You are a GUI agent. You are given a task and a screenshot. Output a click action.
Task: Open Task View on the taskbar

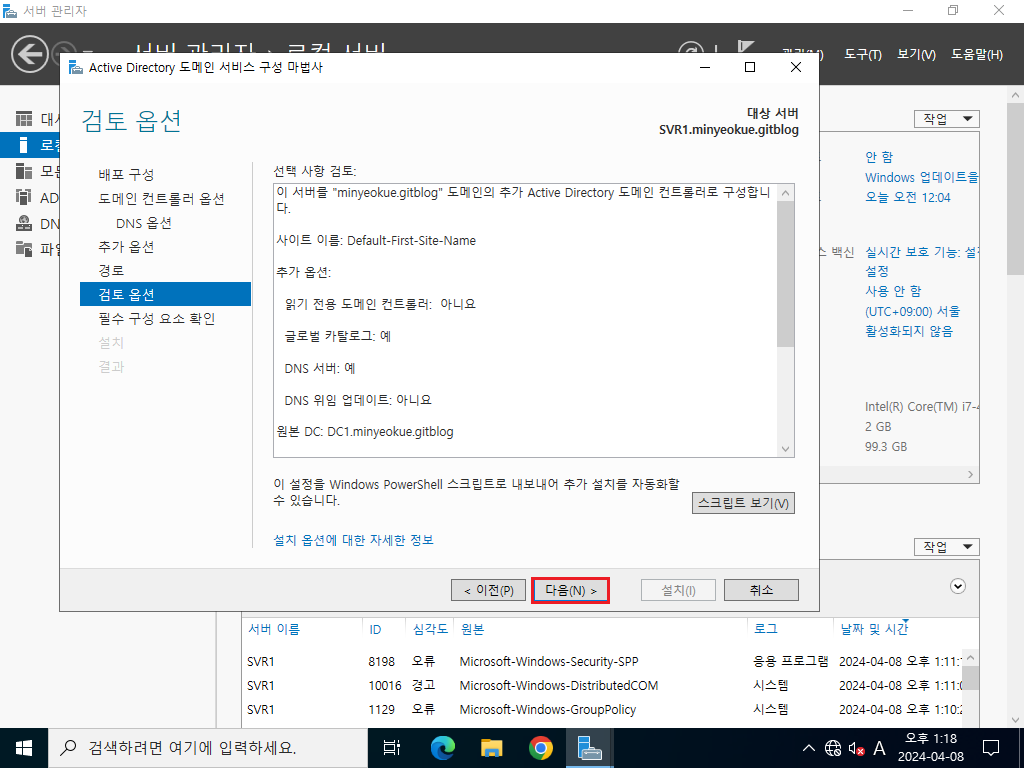point(392,748)
